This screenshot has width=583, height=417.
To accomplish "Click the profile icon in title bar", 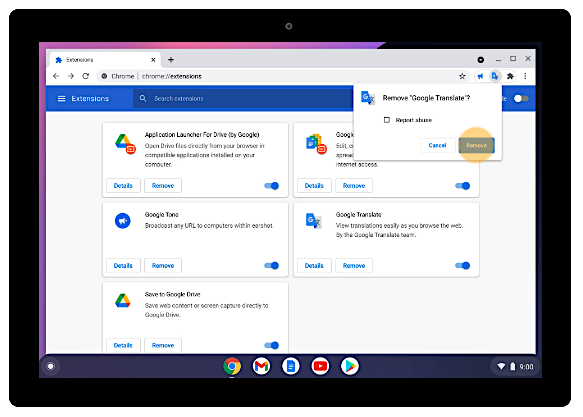I will point(480,59).
